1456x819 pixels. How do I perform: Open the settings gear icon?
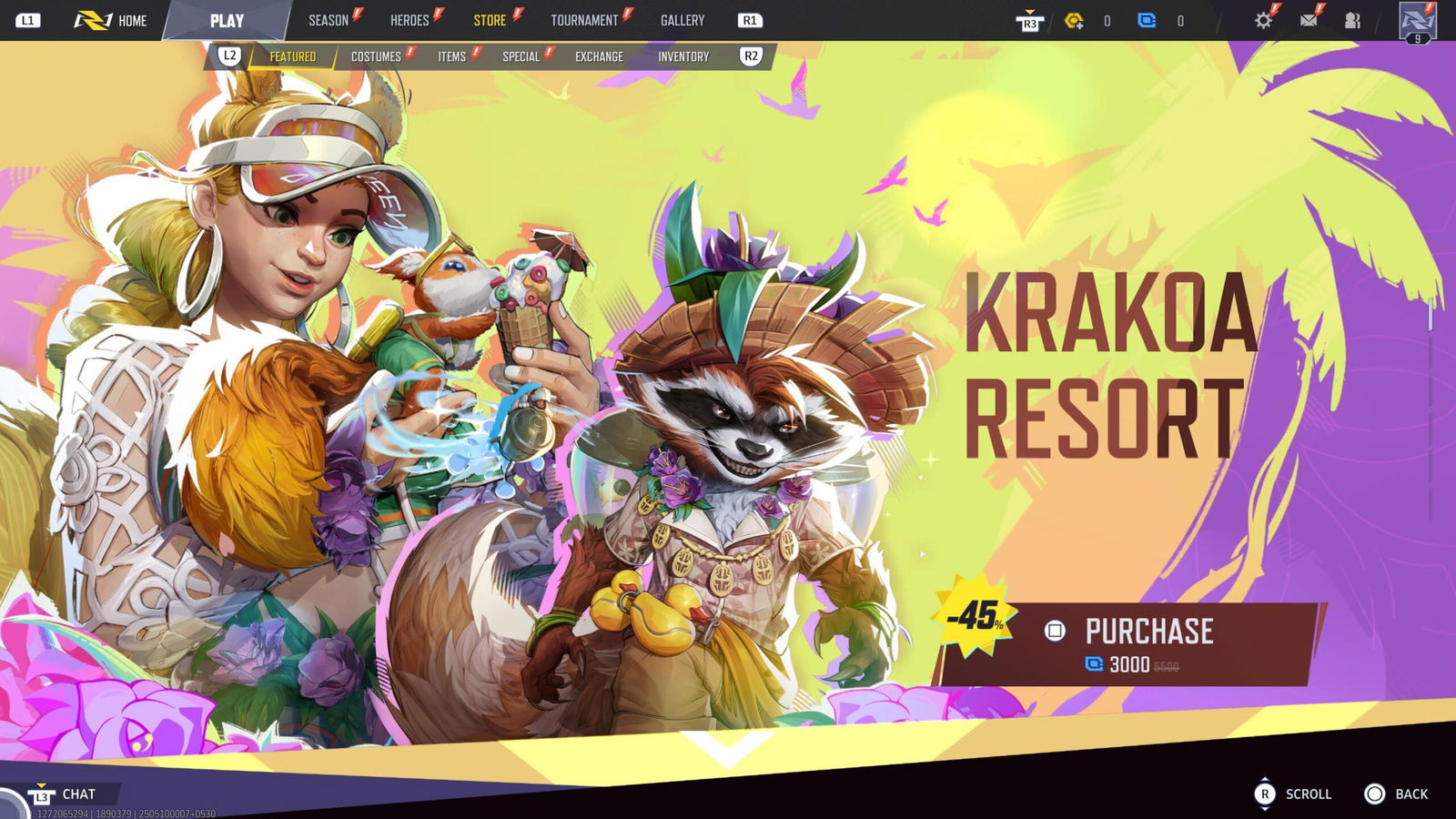(x=1263, y=20)
